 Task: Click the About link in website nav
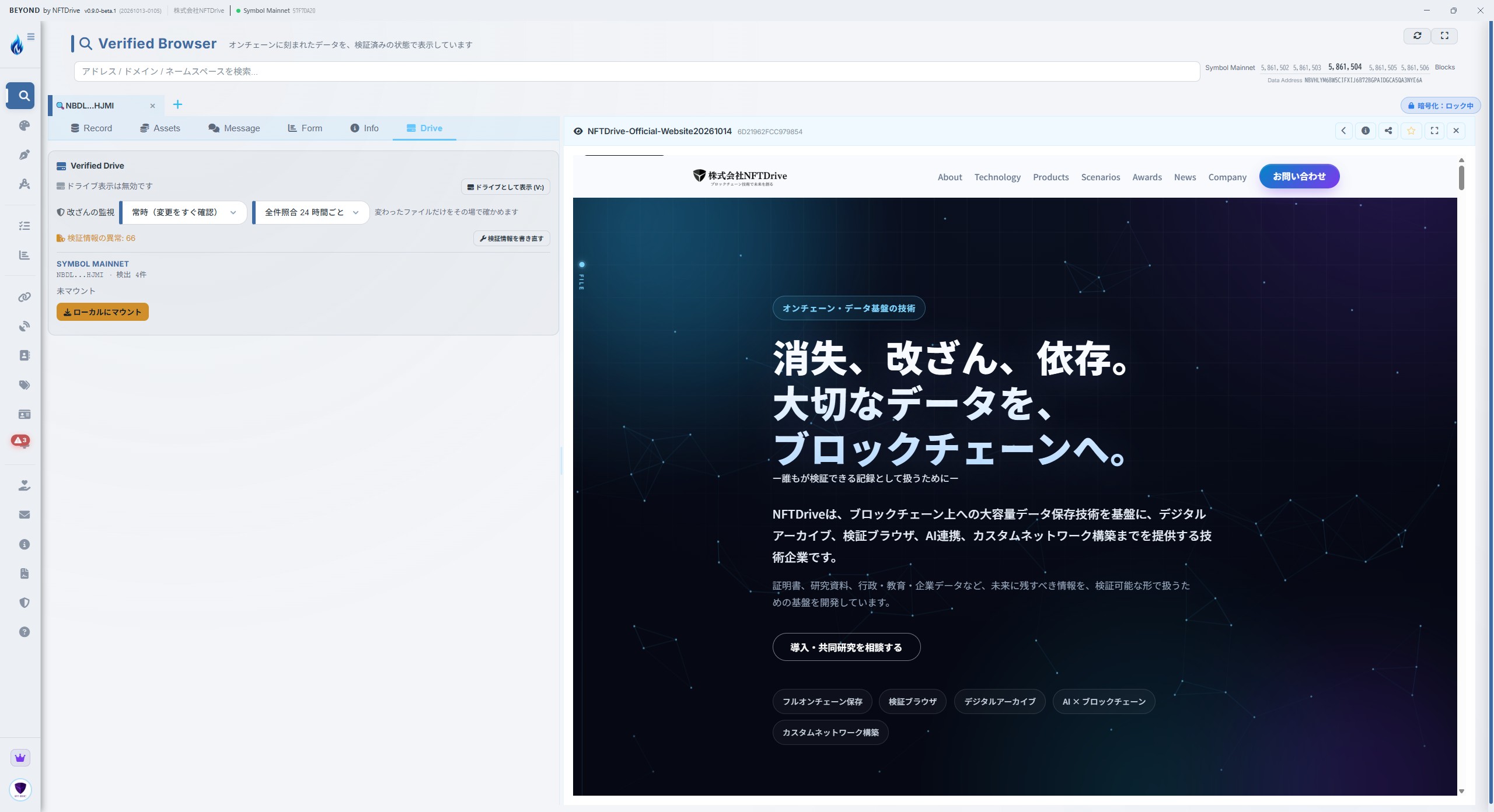(x=950, y=177)
